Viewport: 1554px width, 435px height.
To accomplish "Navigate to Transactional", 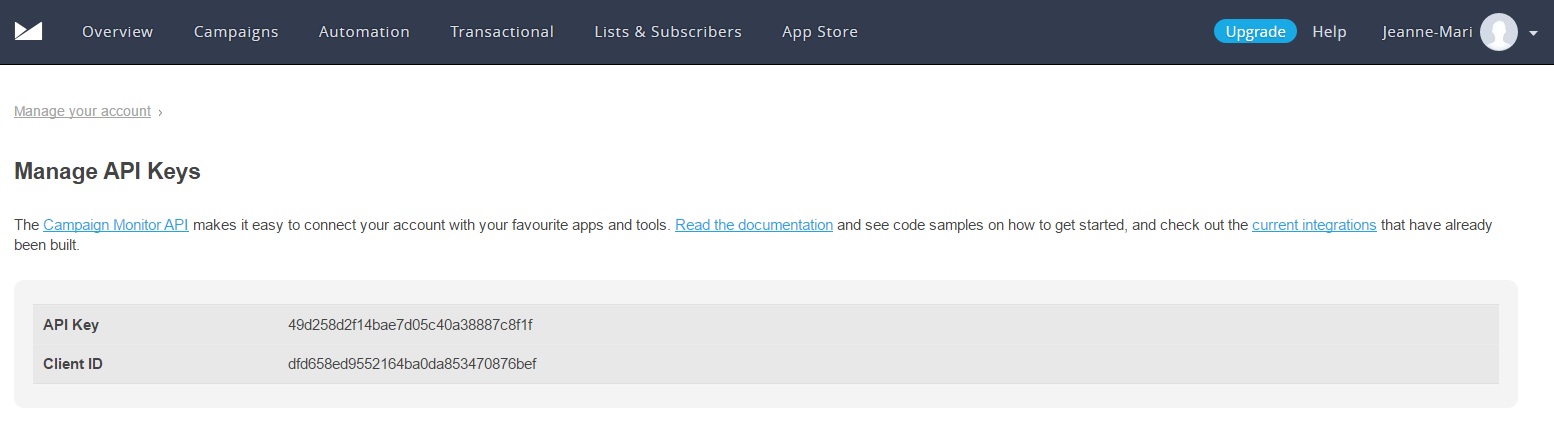I will [502, 32].
